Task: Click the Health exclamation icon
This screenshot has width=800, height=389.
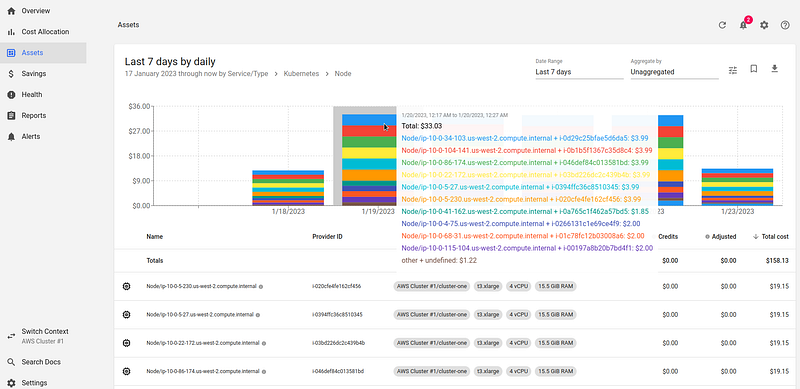Action: (x=11, y=94)
